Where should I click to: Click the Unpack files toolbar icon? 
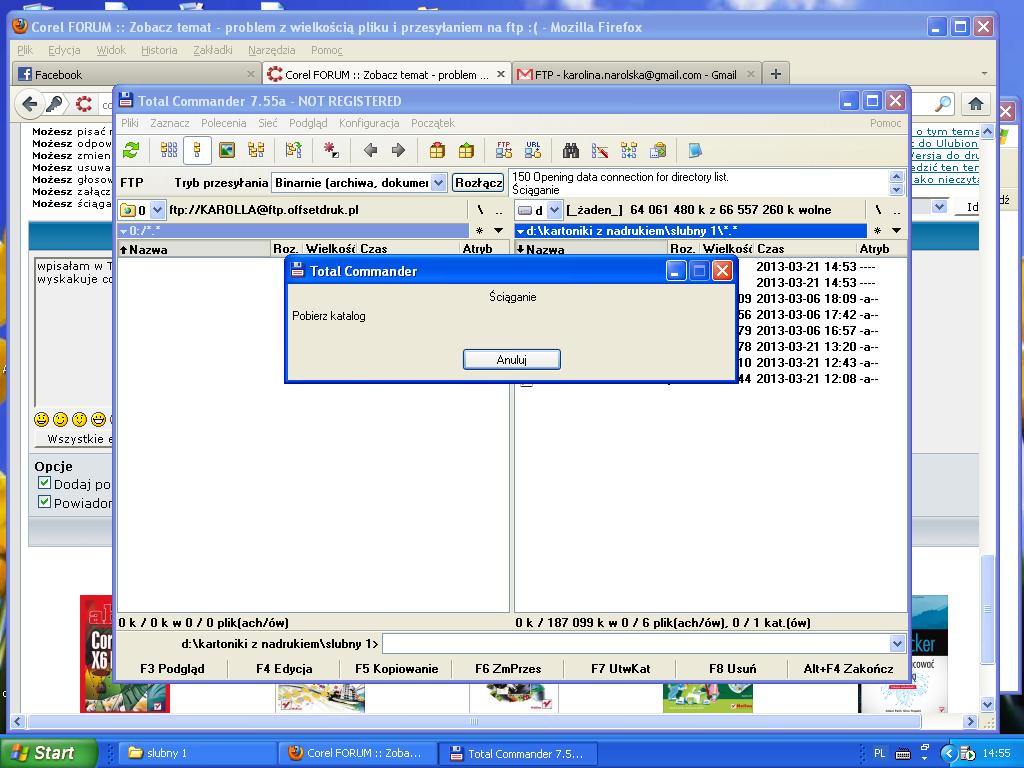pos(466,150)
